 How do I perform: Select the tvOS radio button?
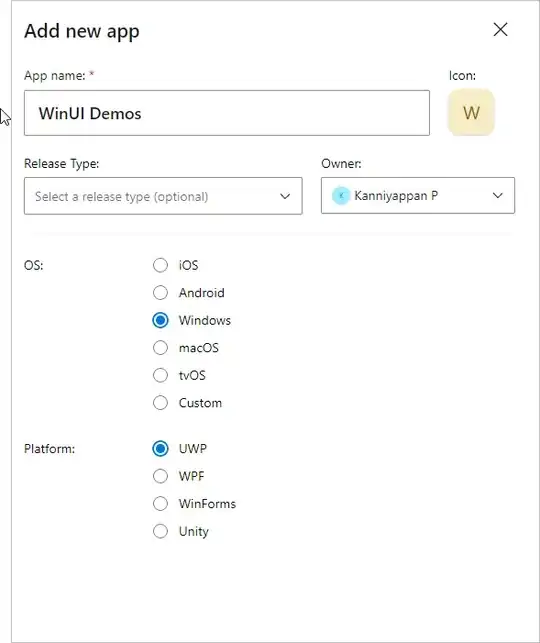click(x=160, y=375)
